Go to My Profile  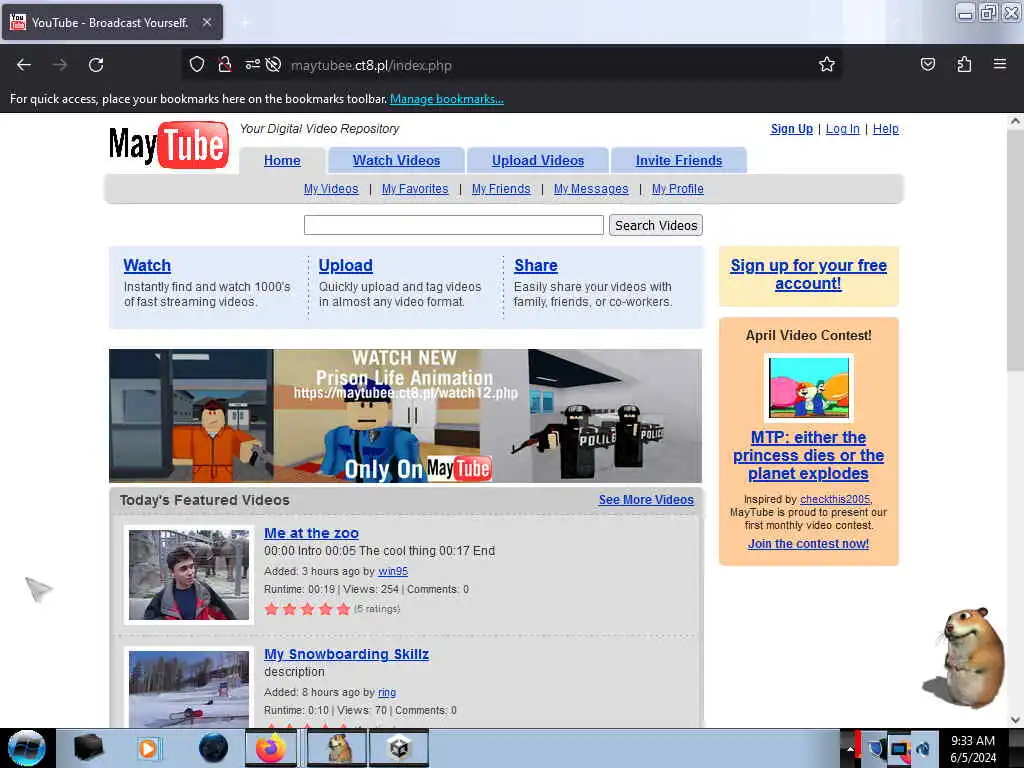pyautogui.click(x=678, y=189)
